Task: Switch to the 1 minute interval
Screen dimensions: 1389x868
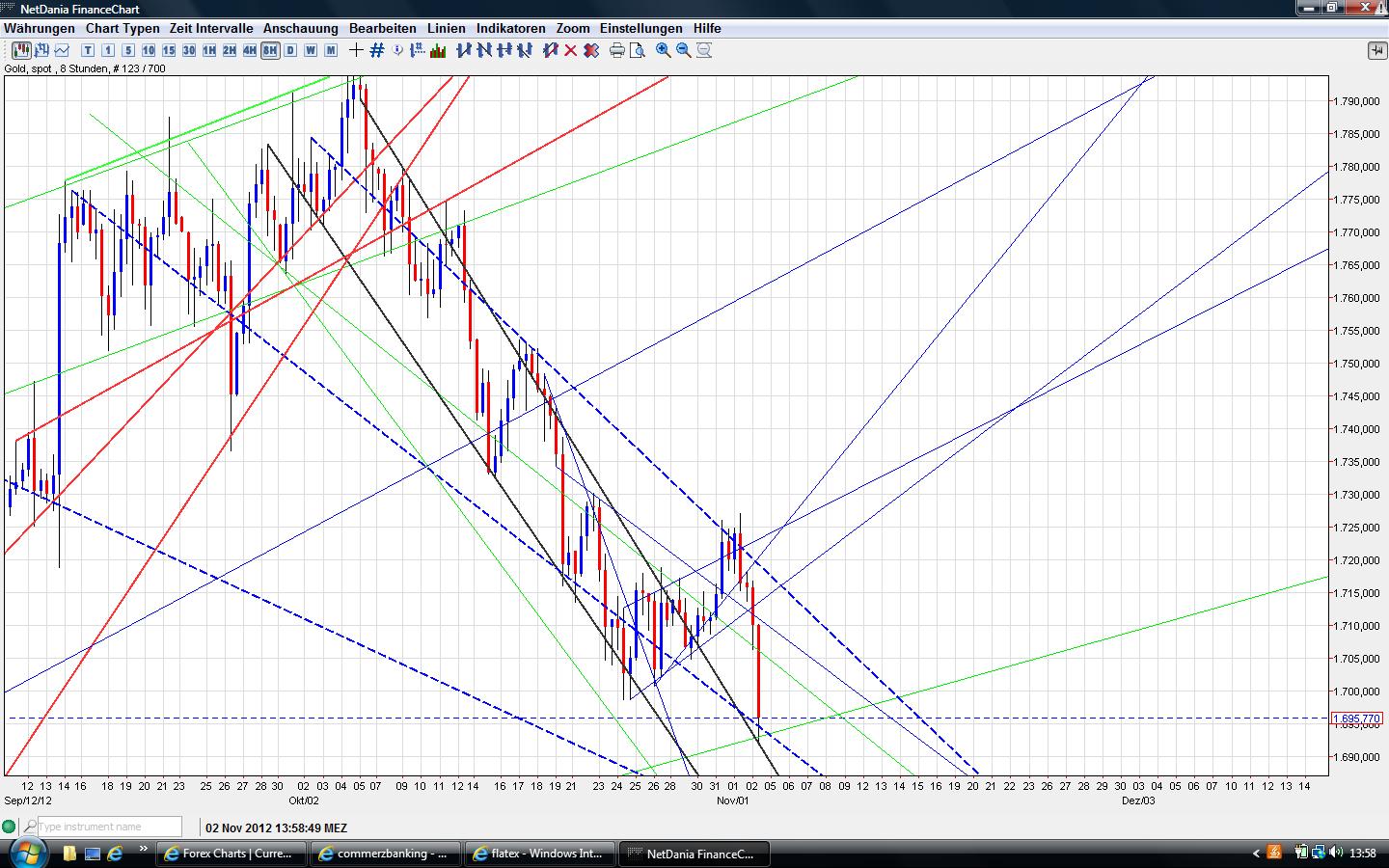Action: (x=108, y=50)
